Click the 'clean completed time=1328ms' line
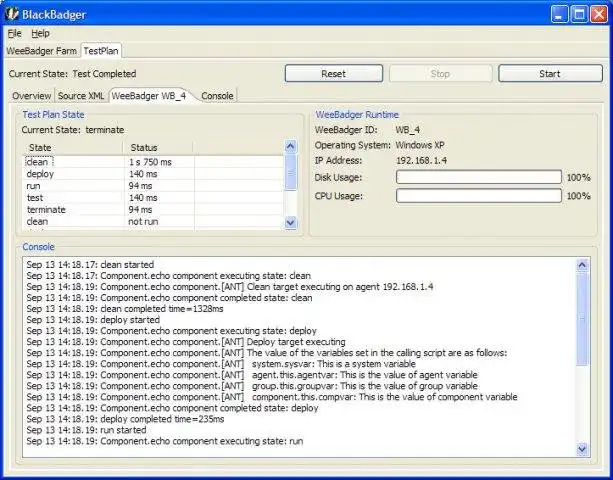This screenshot has height=480, width=613. click(x=125, y=309)
